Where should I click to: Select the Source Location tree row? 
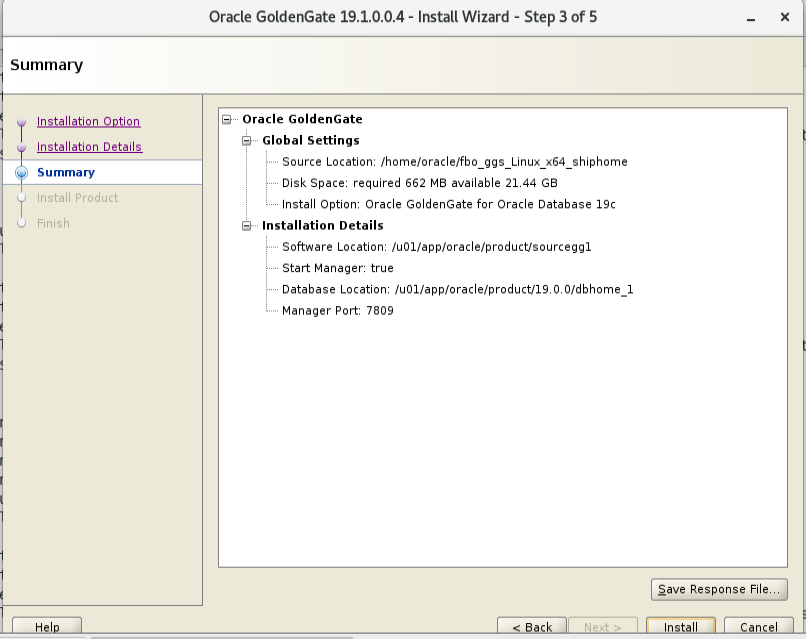(x=454, y=162)
